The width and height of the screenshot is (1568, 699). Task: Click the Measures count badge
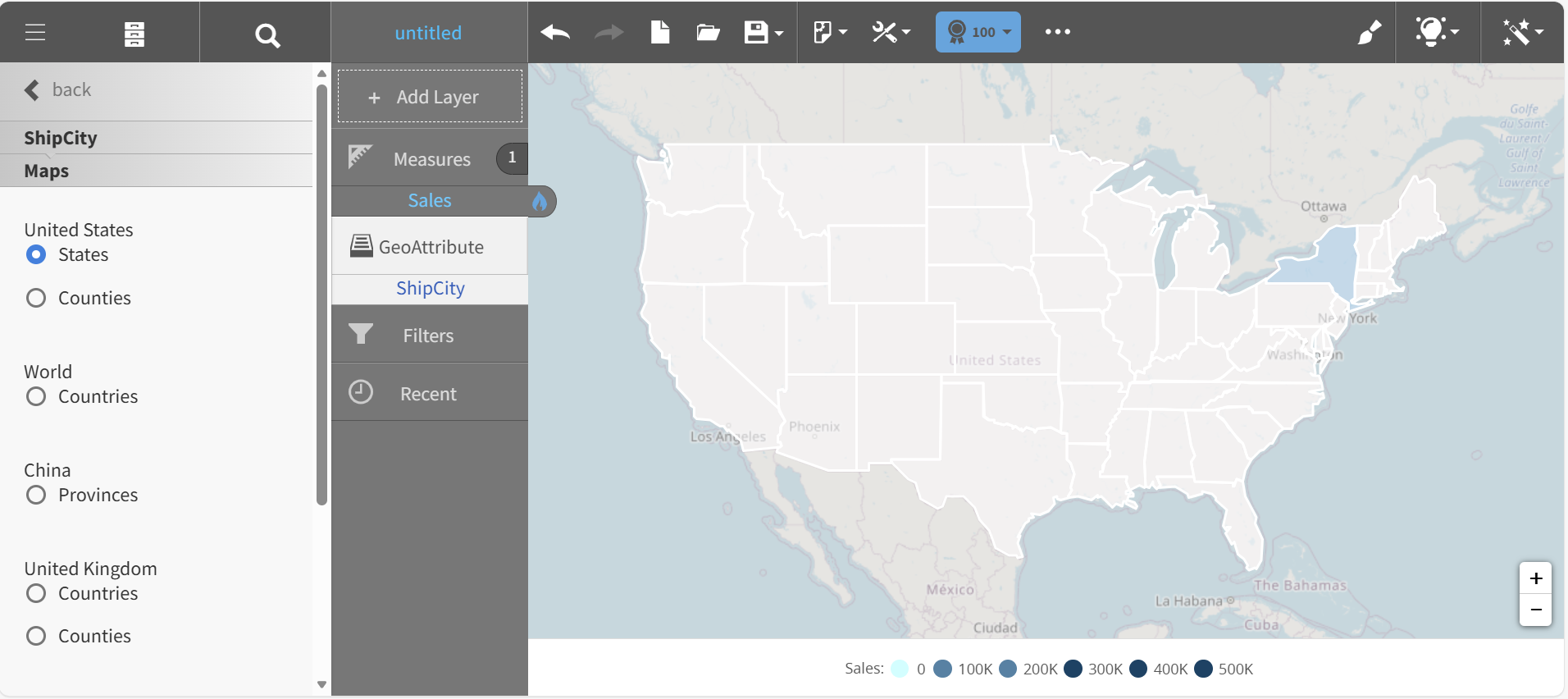point(512,158)
